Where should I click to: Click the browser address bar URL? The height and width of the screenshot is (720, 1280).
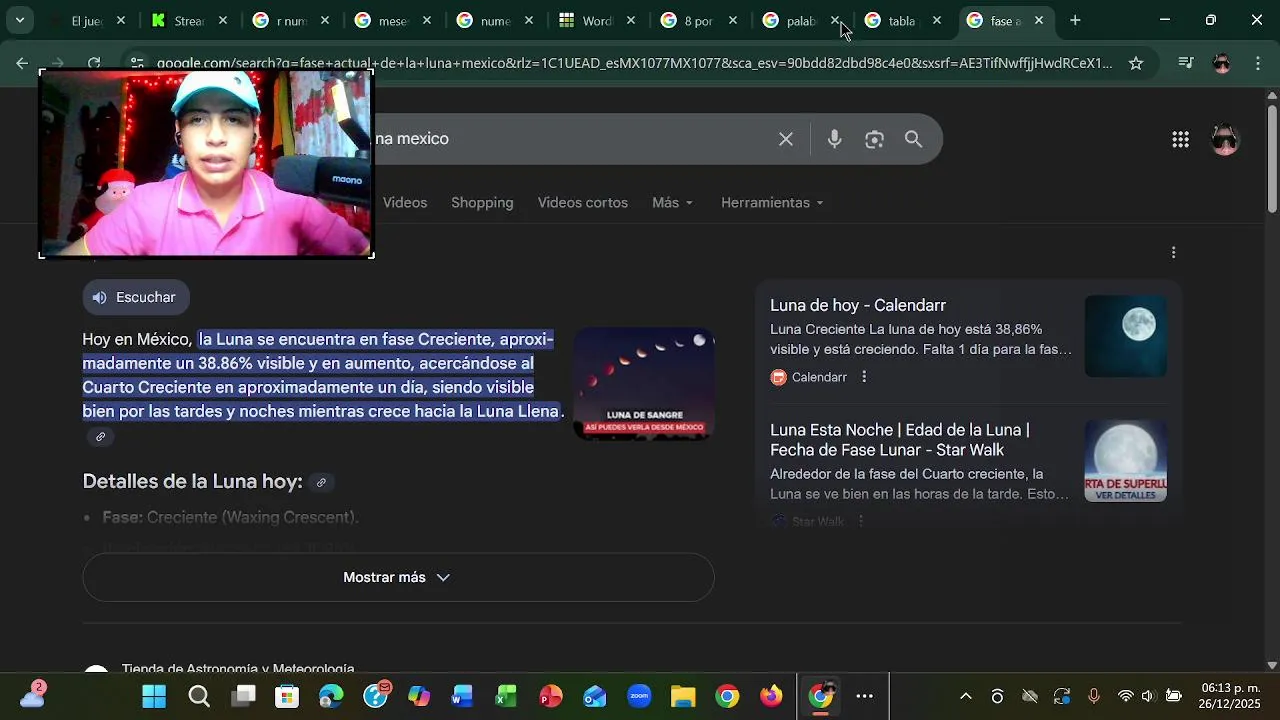(634, 63)
